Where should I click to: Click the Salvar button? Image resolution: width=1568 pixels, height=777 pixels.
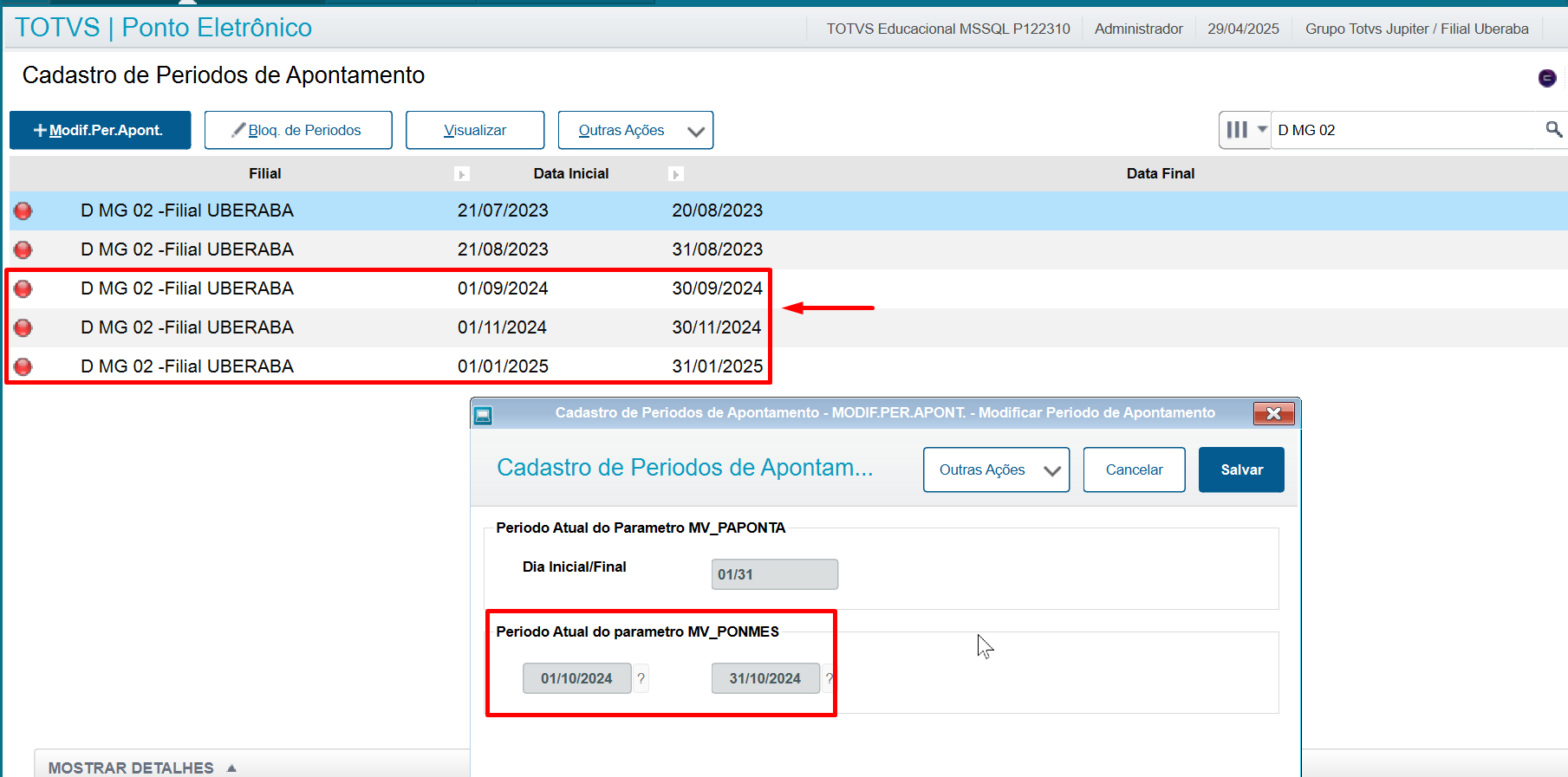point(1241,469)
